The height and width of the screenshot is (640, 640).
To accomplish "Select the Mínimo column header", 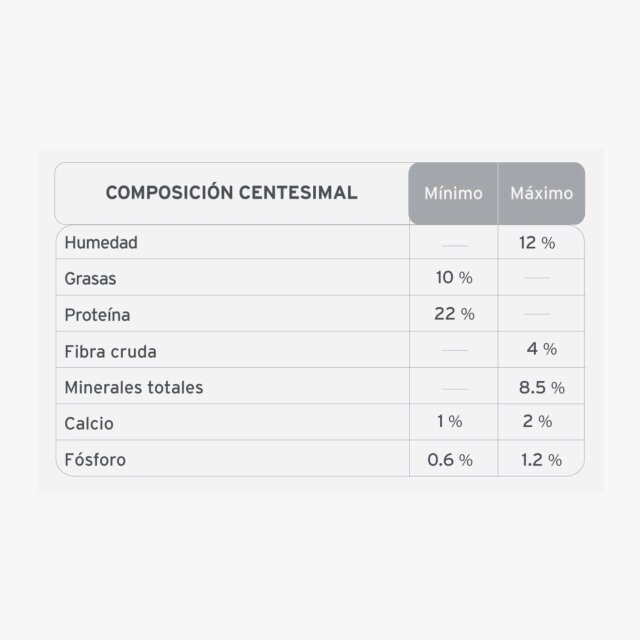I will [x=453, y=193].
